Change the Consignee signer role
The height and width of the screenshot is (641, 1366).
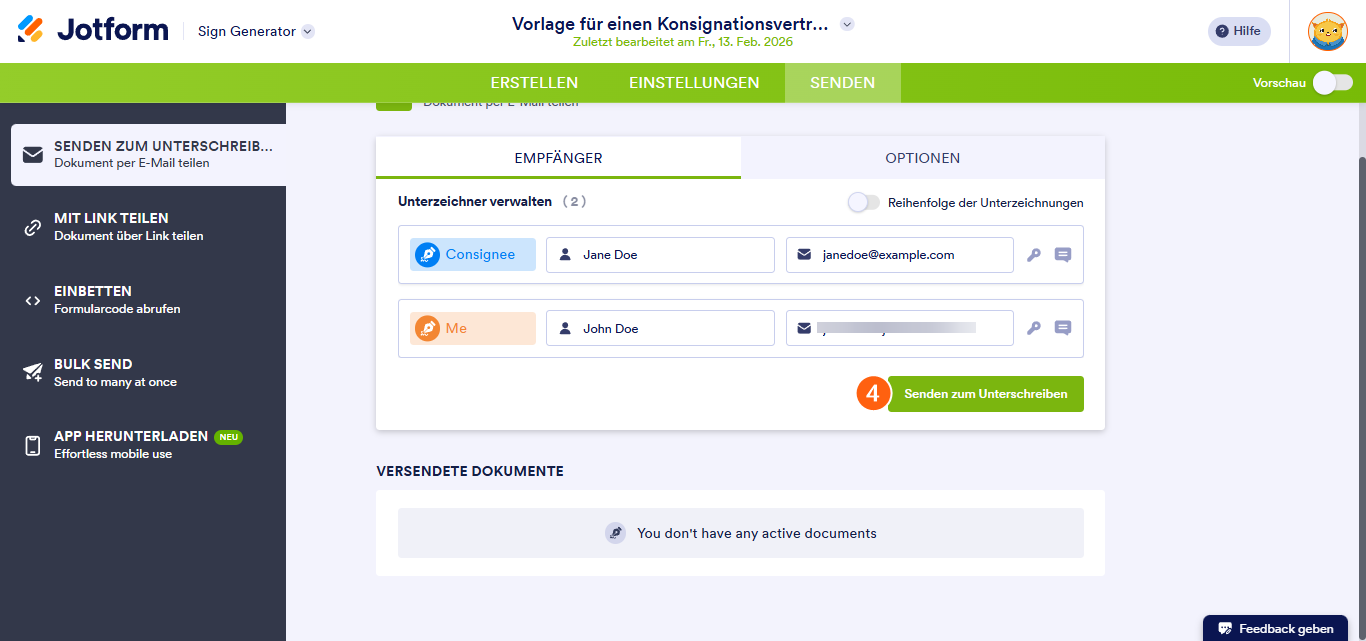tap(472, 254)
